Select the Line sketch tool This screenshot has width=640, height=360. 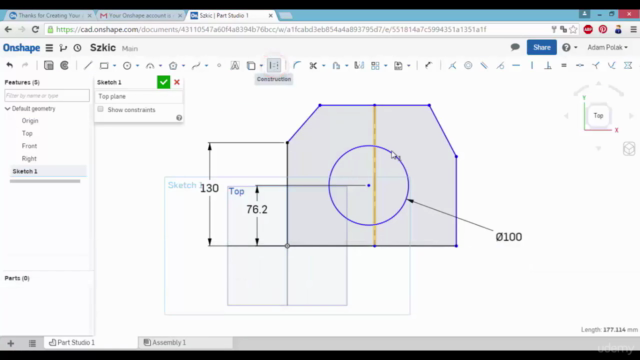88,65
